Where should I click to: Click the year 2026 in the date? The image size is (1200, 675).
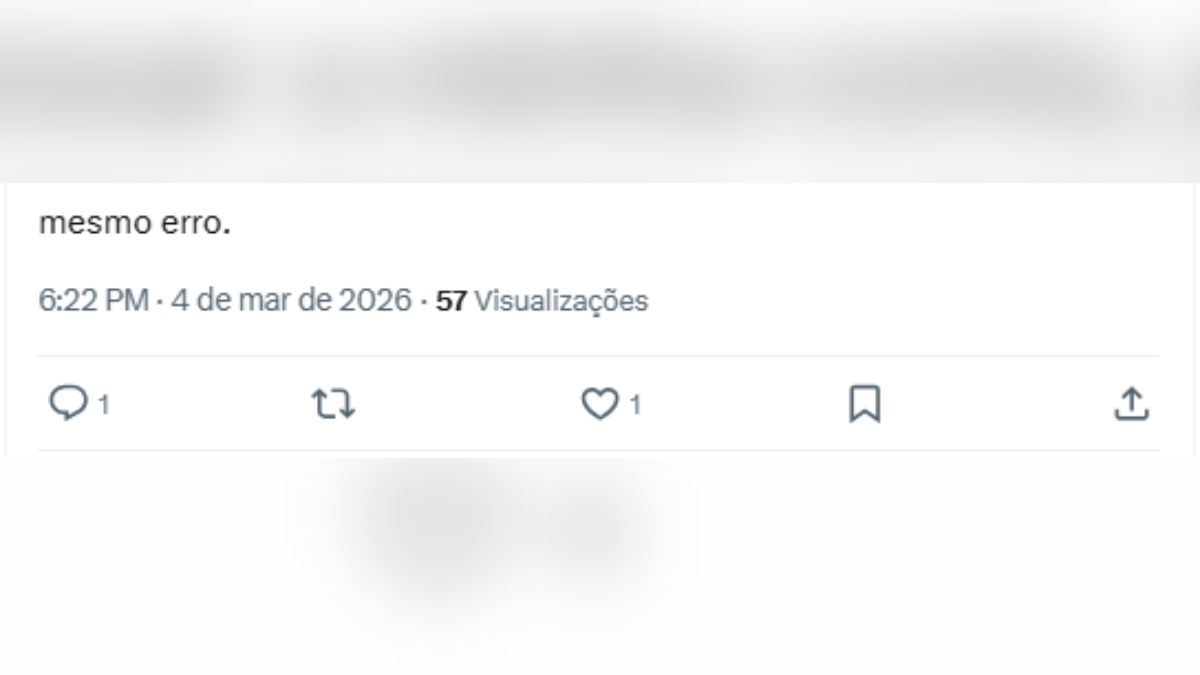point(375,300)
